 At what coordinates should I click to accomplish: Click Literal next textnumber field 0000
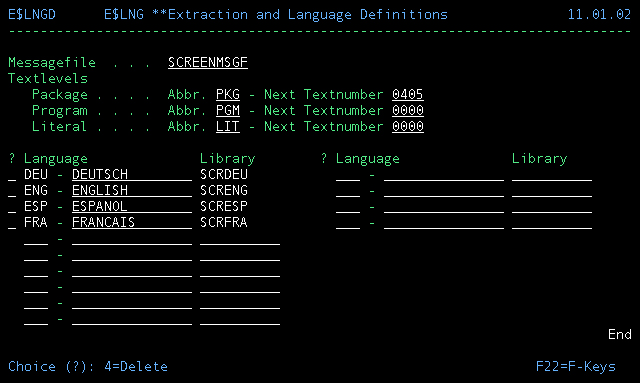click(408, 126)
